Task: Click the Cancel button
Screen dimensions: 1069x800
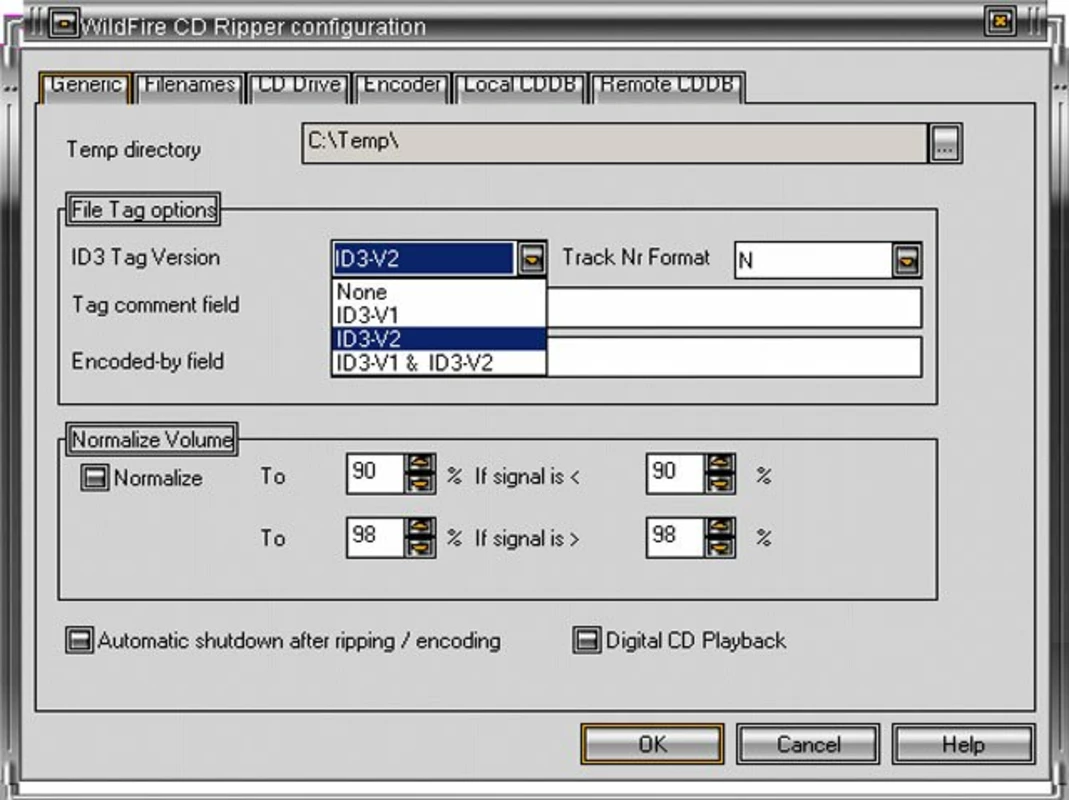Action: click(808, 744)
